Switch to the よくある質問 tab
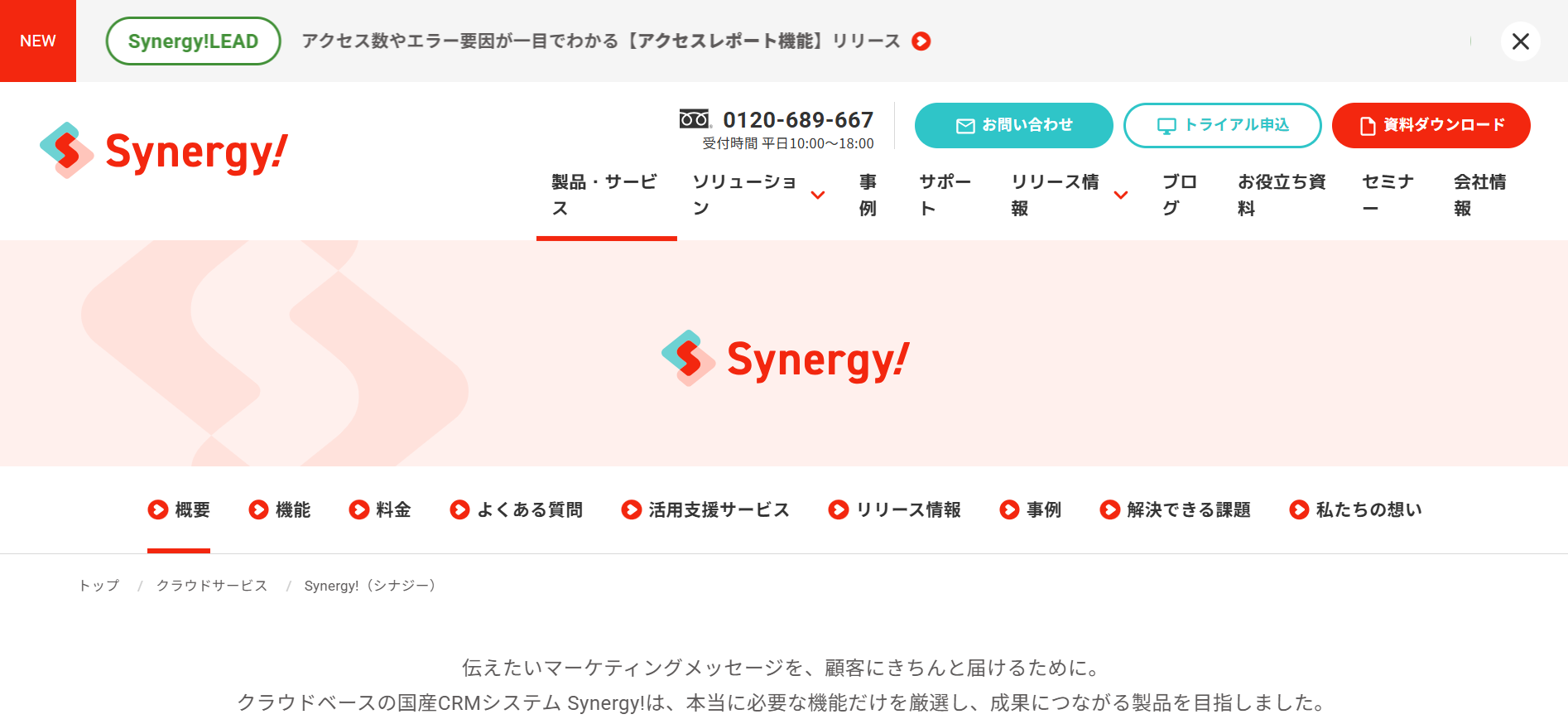This screenshot has width=1568, height=724. [x=530, y=509]
